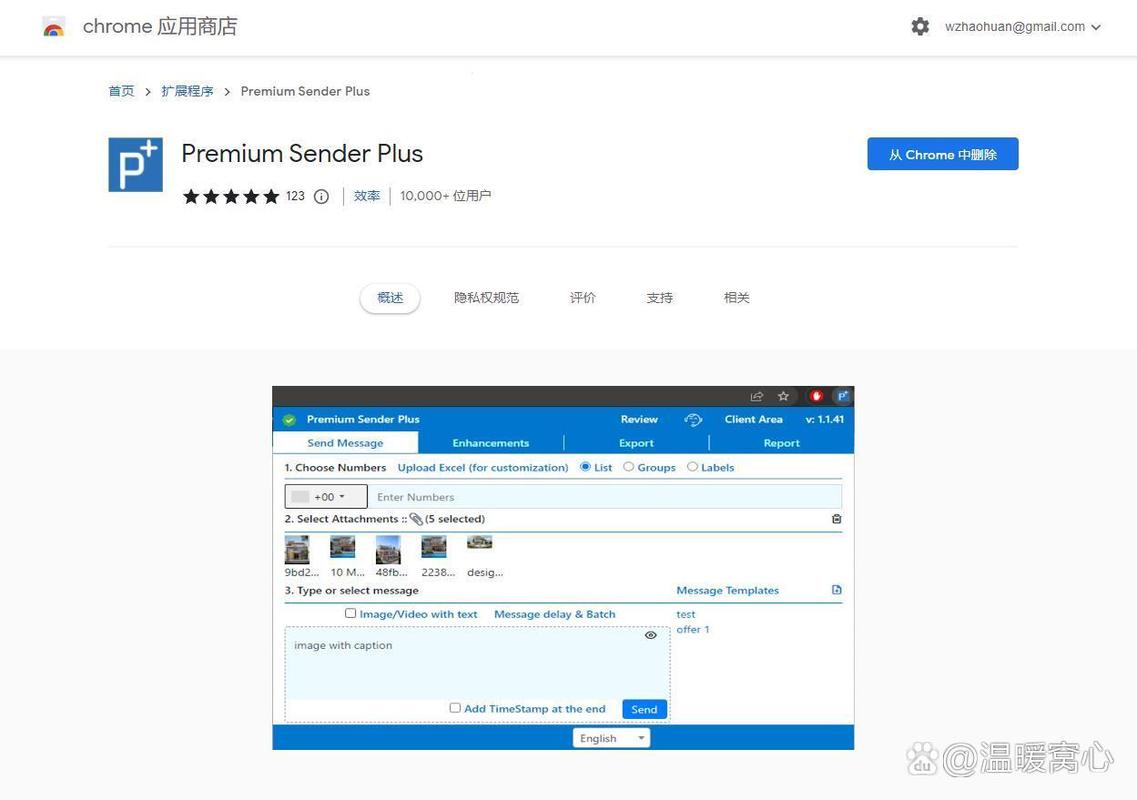This screenshot has height=800, width=1137.
Task: Click the paperclip attachment icon
Action: pos(415,519)
